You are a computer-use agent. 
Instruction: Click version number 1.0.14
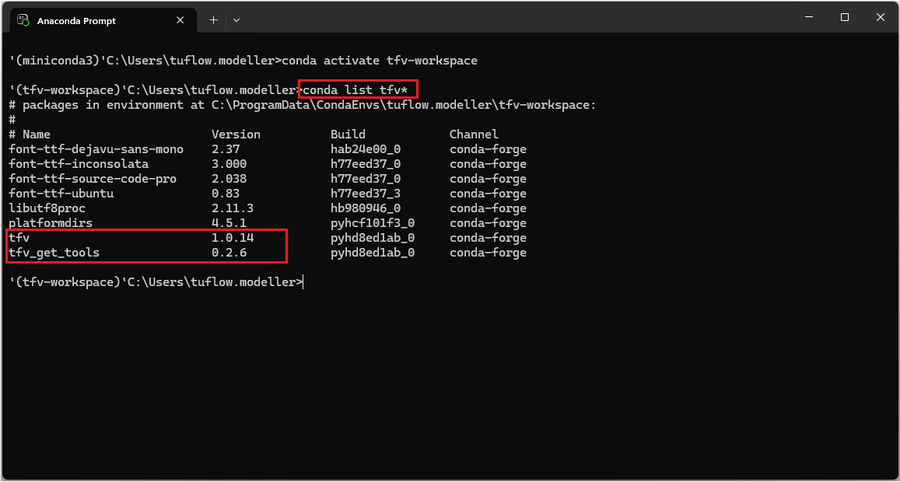[x=233, y=238]
